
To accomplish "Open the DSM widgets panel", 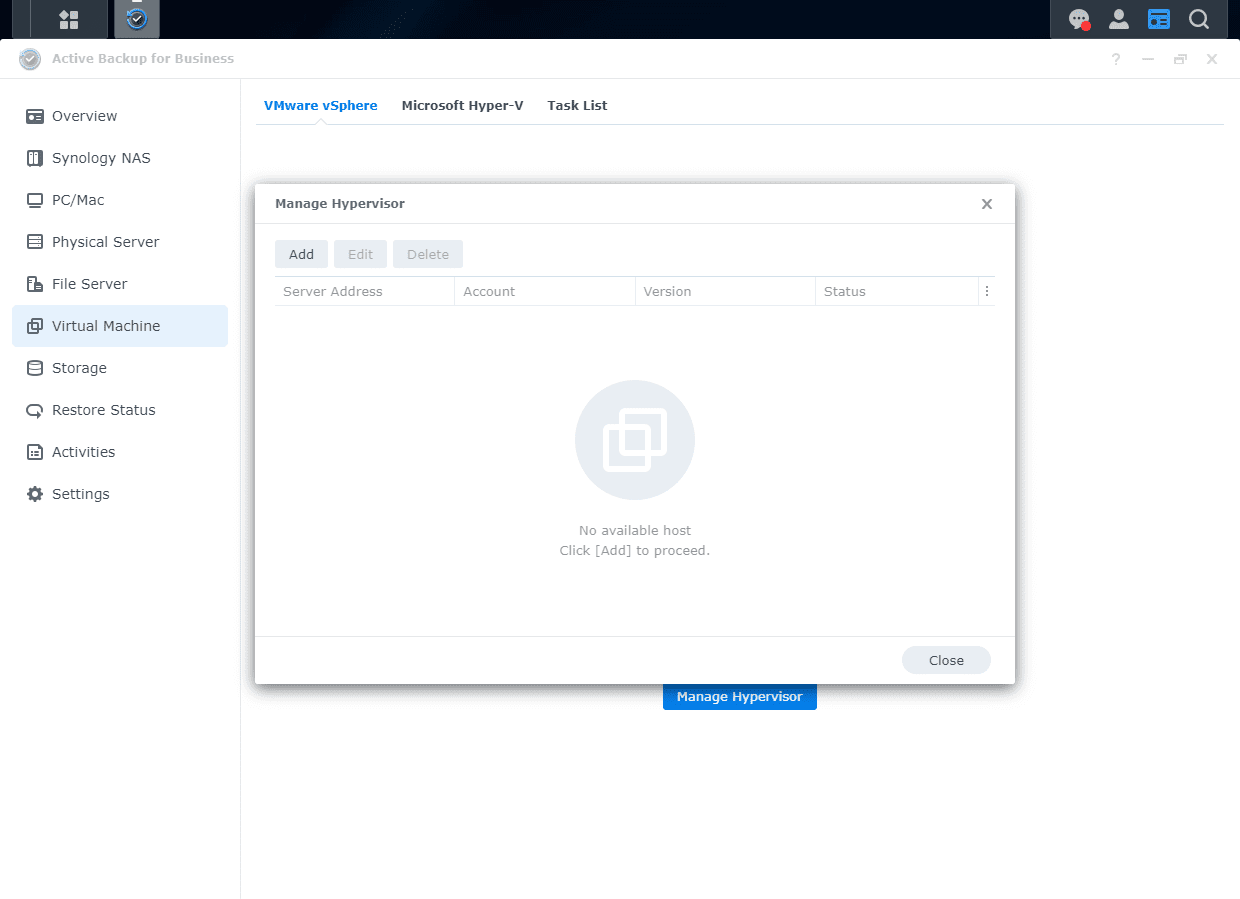I will coord(1158,19).
